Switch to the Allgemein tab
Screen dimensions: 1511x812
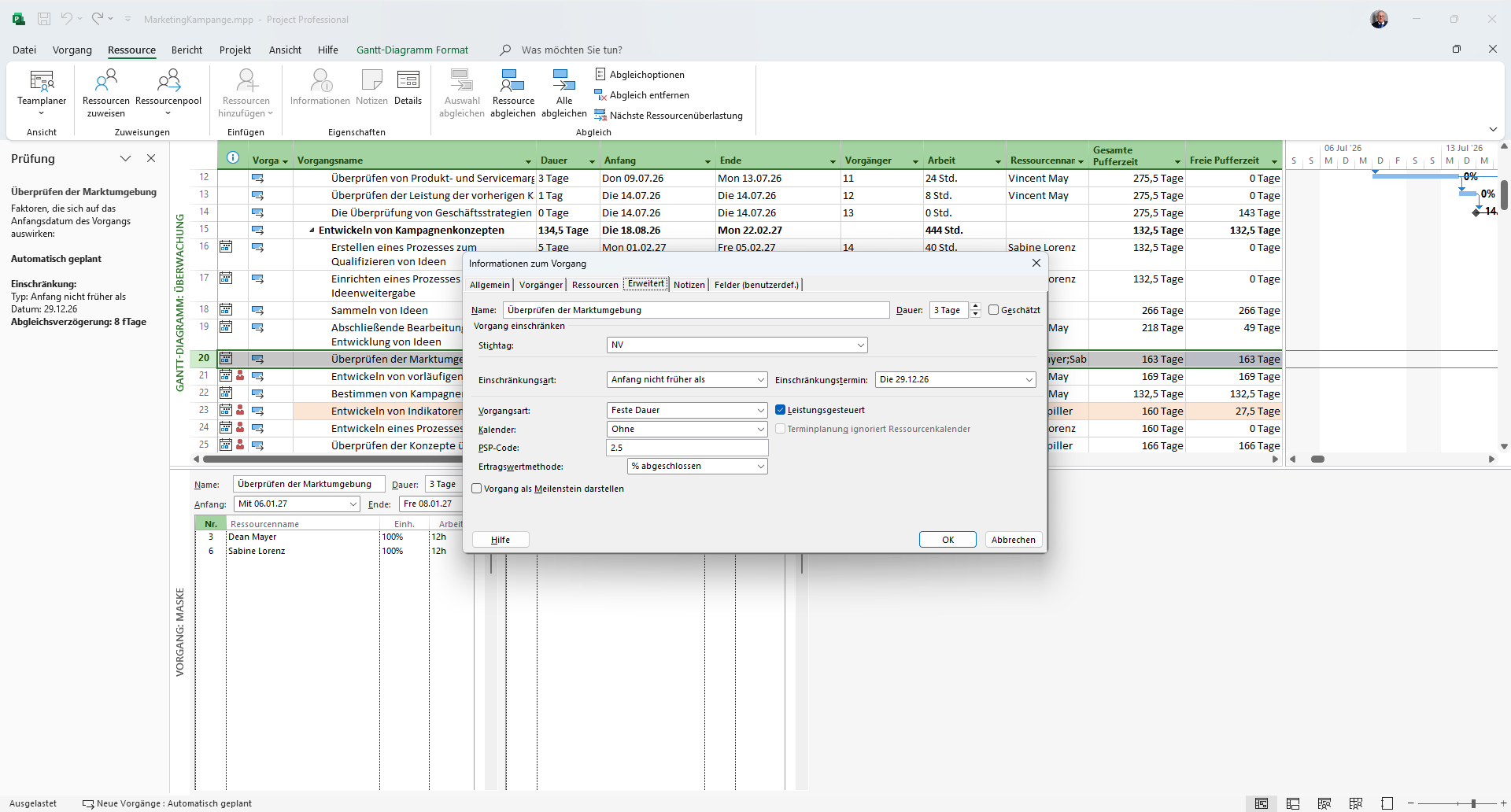490,285
